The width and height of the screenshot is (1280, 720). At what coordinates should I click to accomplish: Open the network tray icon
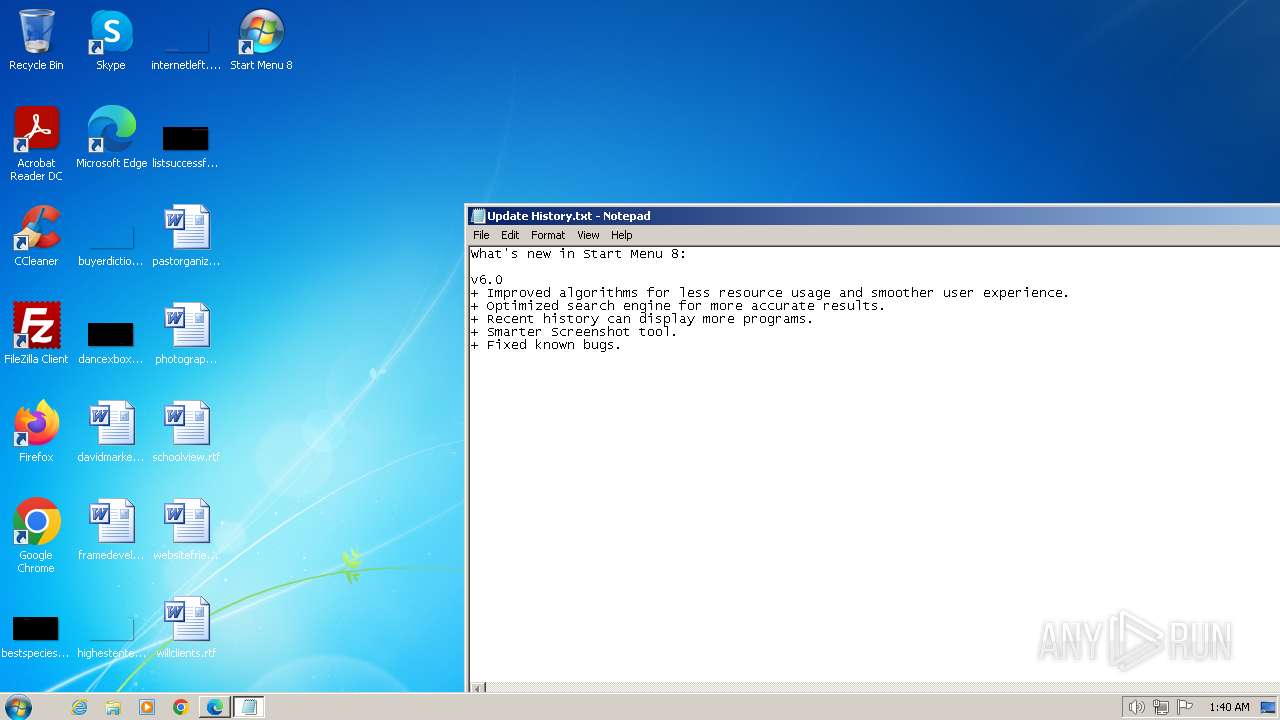[x=1161, y=707]
